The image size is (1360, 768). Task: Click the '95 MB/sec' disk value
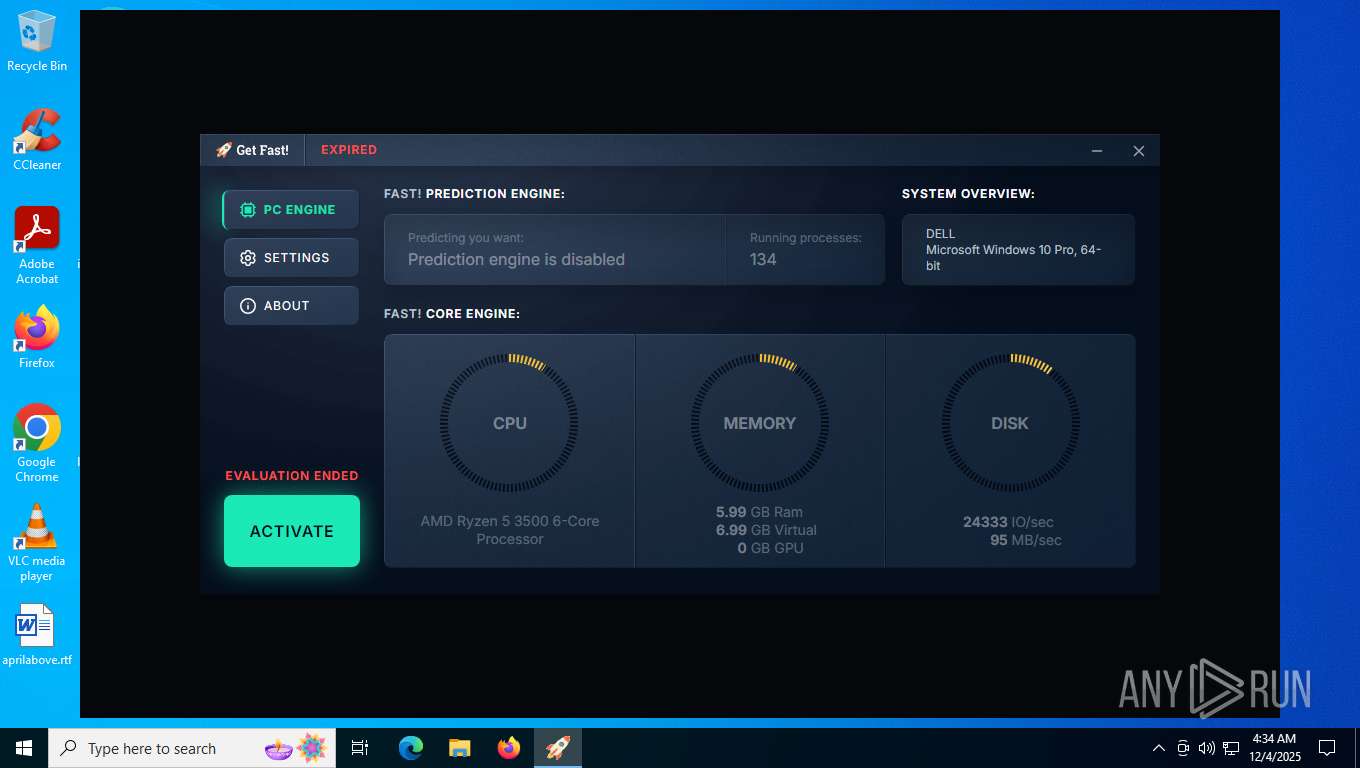click(1026, 540)
